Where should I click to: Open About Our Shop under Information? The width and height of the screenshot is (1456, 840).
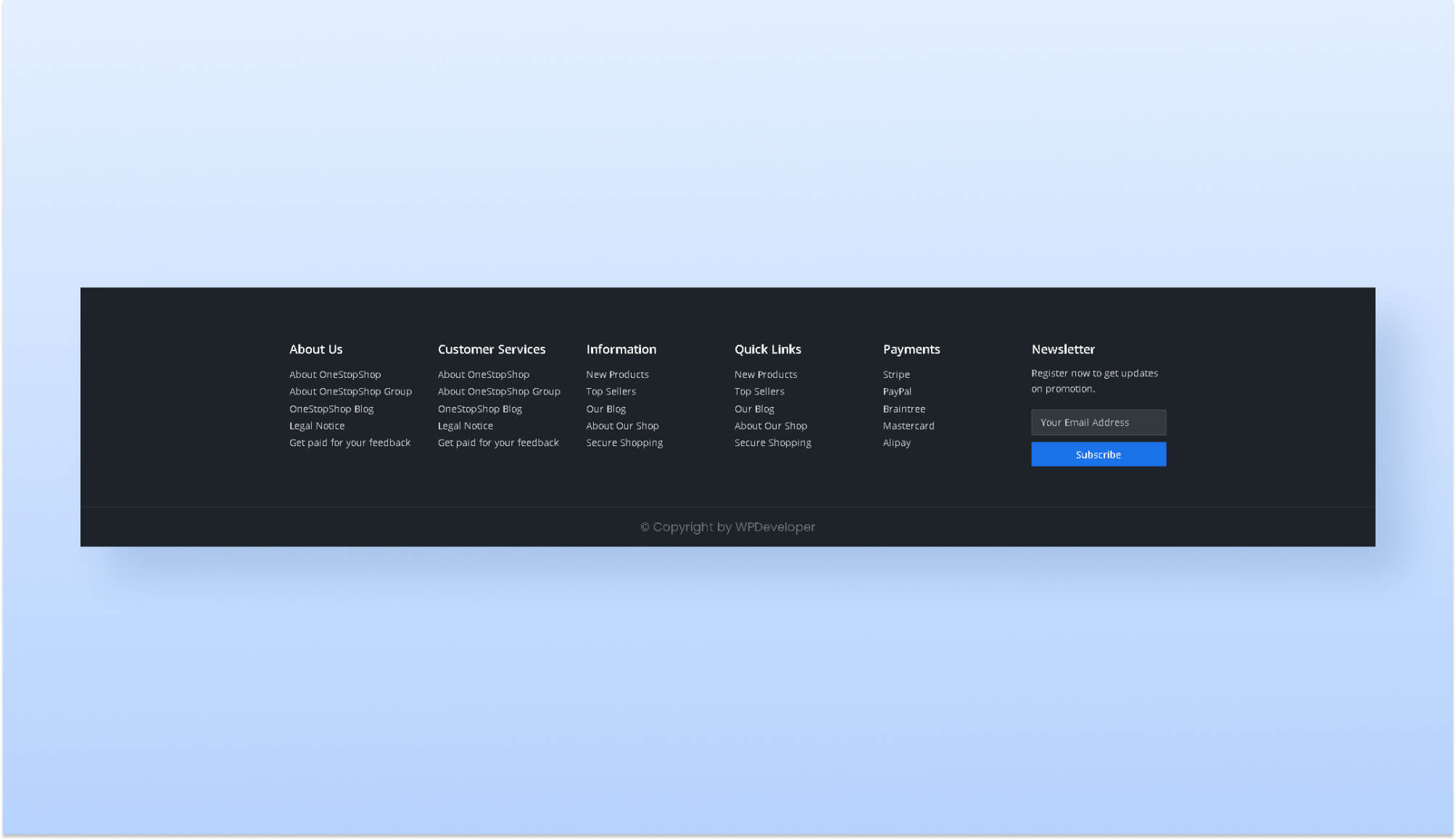tap(622, 426)
